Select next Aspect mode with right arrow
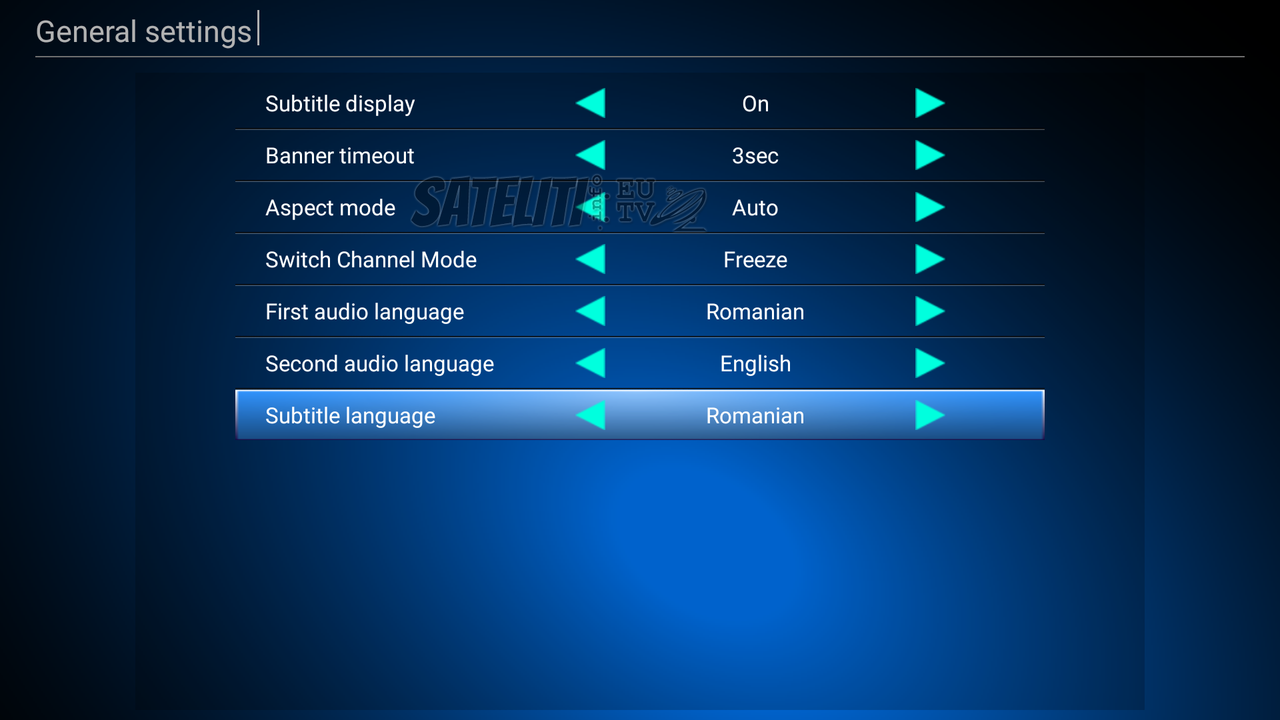1280x720 pixels. coord(930,207)
